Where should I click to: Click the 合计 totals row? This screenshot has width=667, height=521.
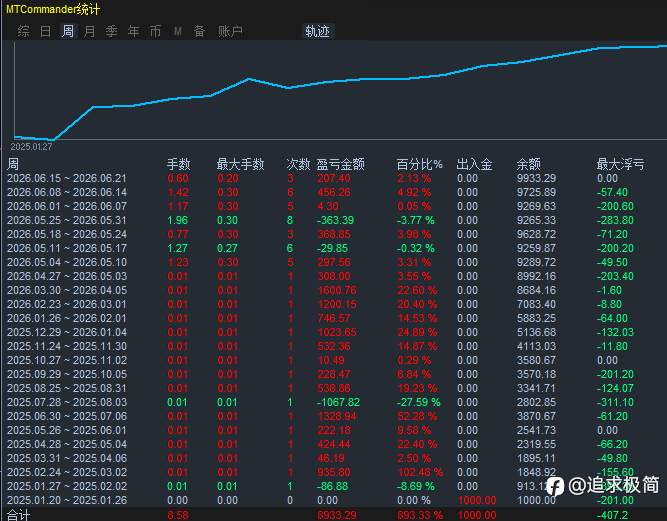pos(334,515)
